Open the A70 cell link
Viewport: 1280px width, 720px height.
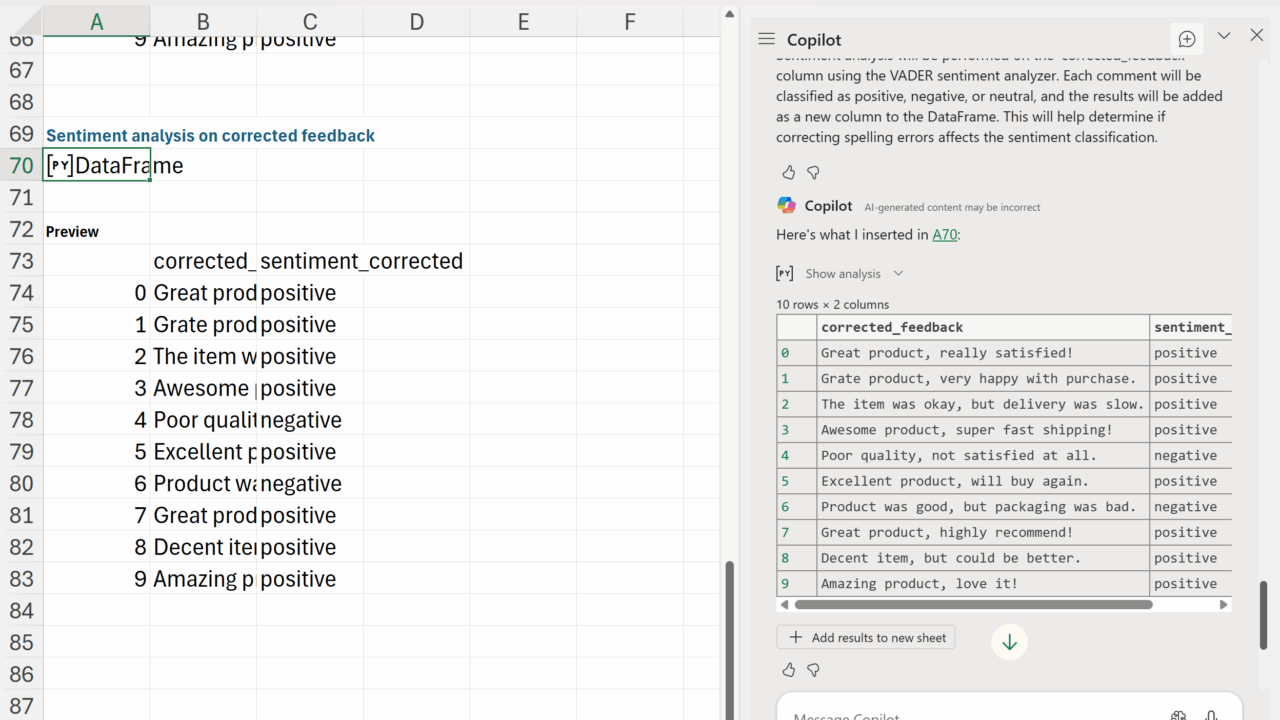point(944,235)
